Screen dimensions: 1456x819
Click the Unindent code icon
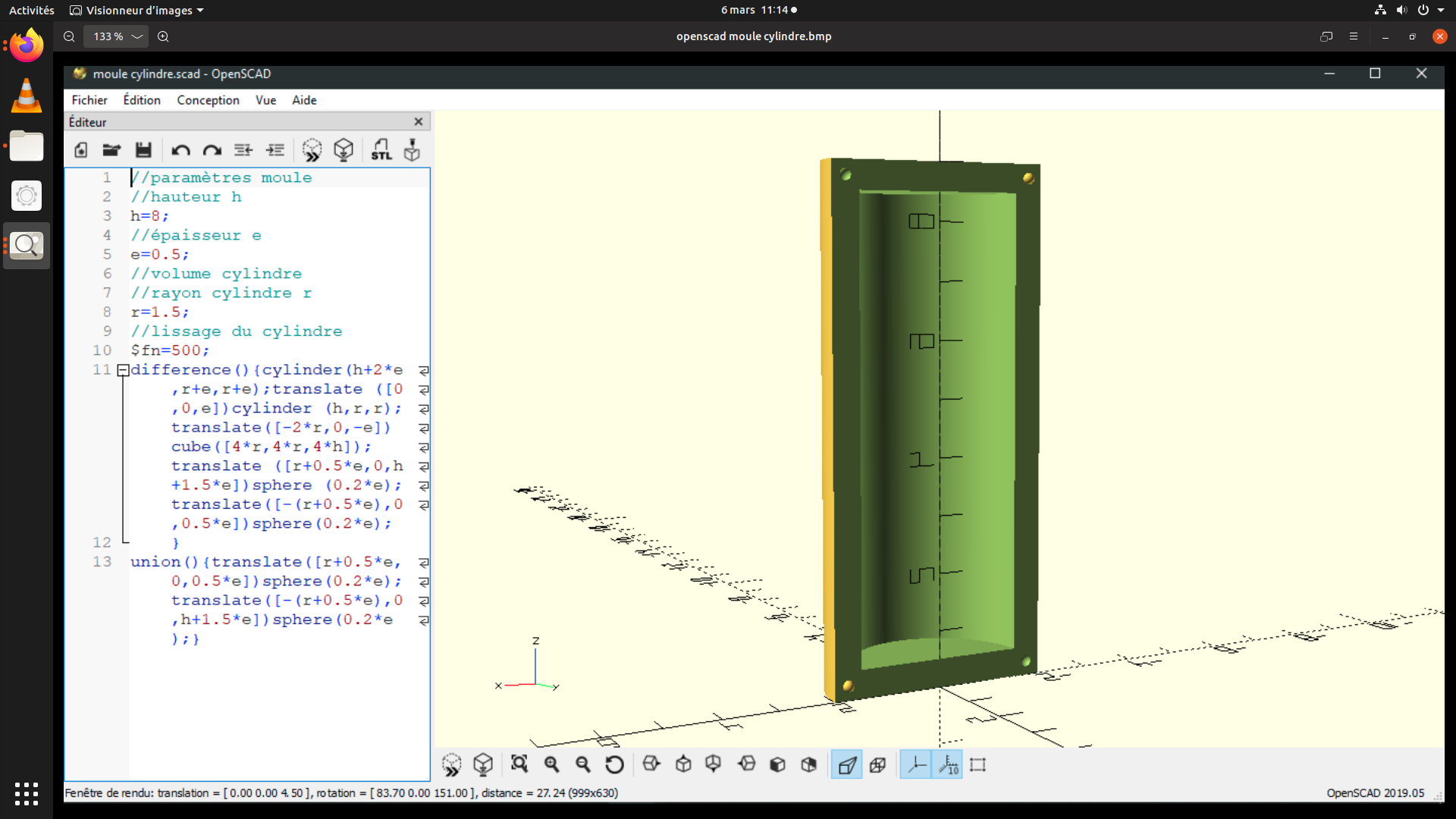[x=243, y=149]
